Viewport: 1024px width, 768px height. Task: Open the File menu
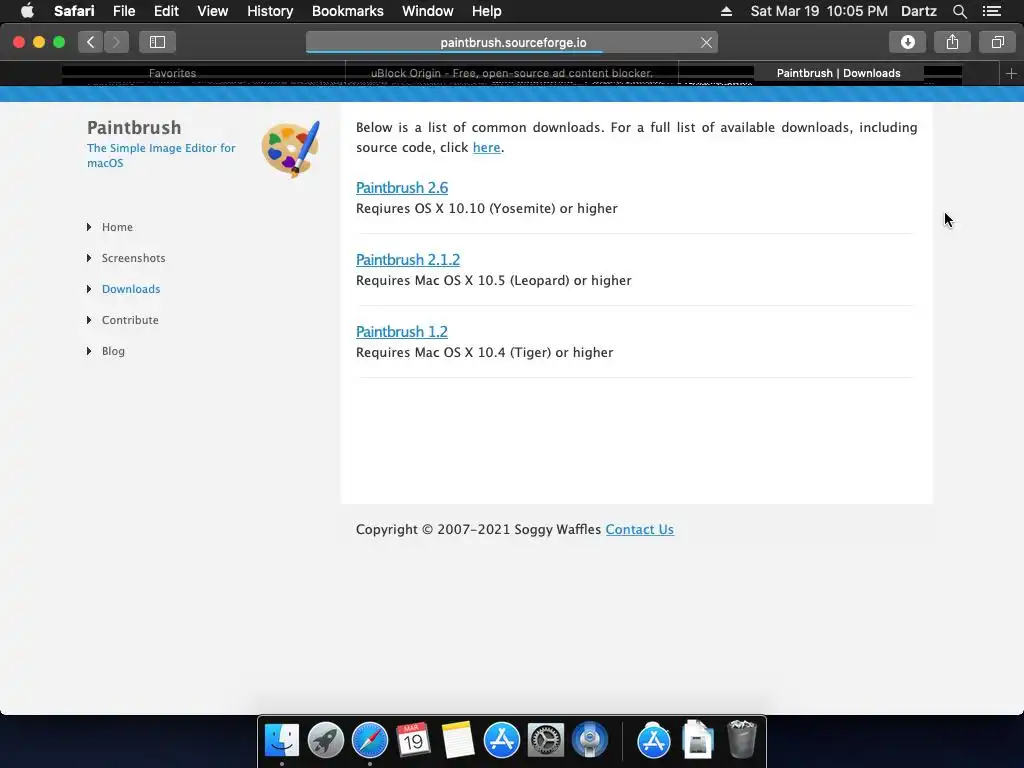[x=123, y=11]
